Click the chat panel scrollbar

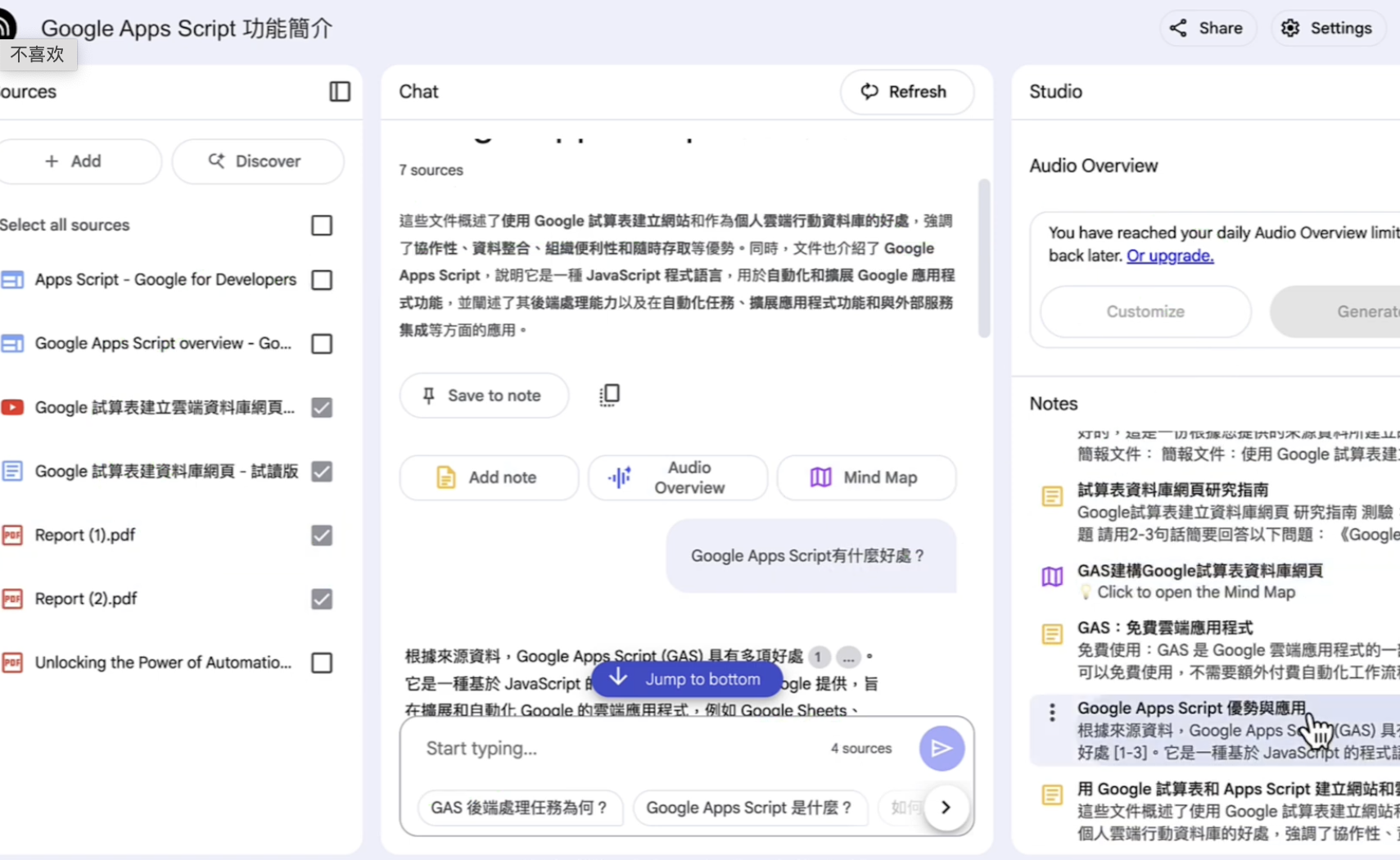(x=984, y=258)
